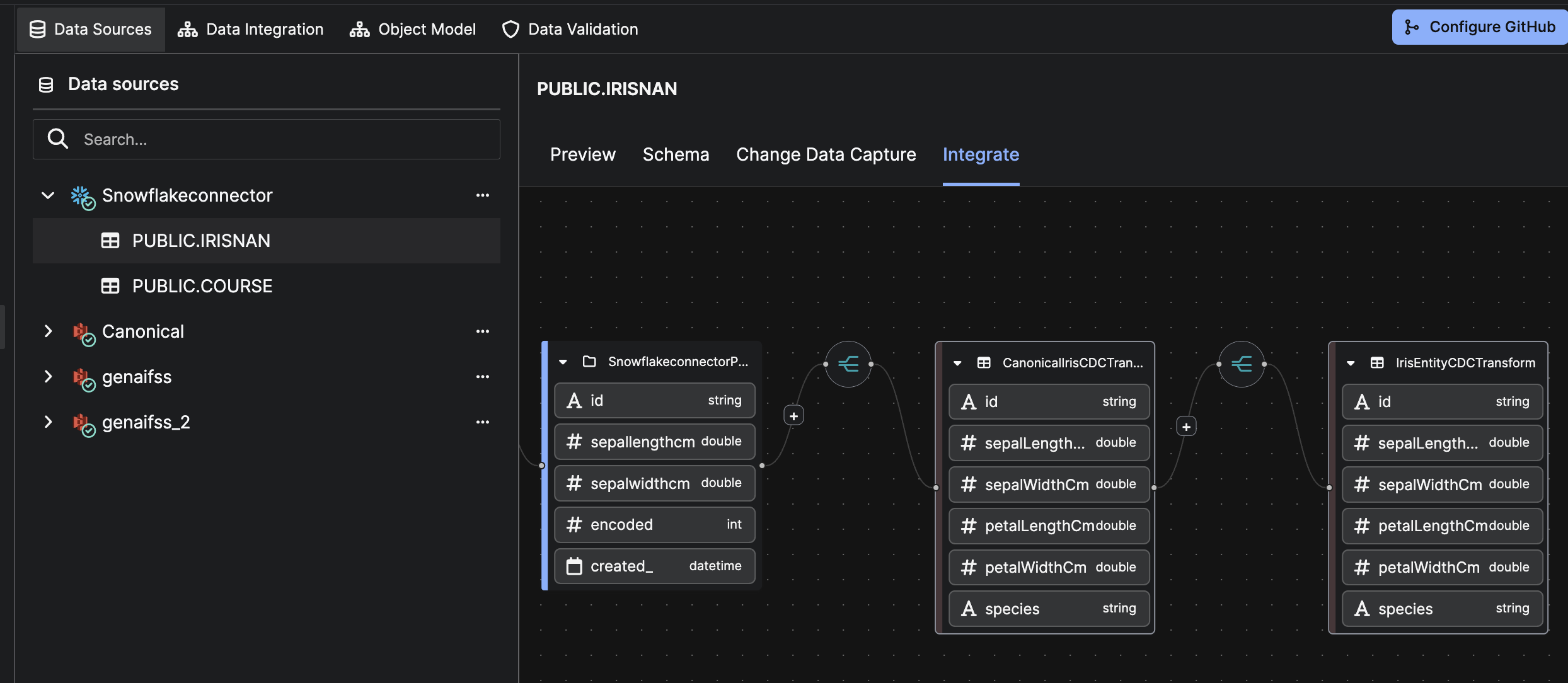This screenshot has height=683, width=1568.
Task: Open Canonical source three-dot options menu
Action: [x=483, y=331]
